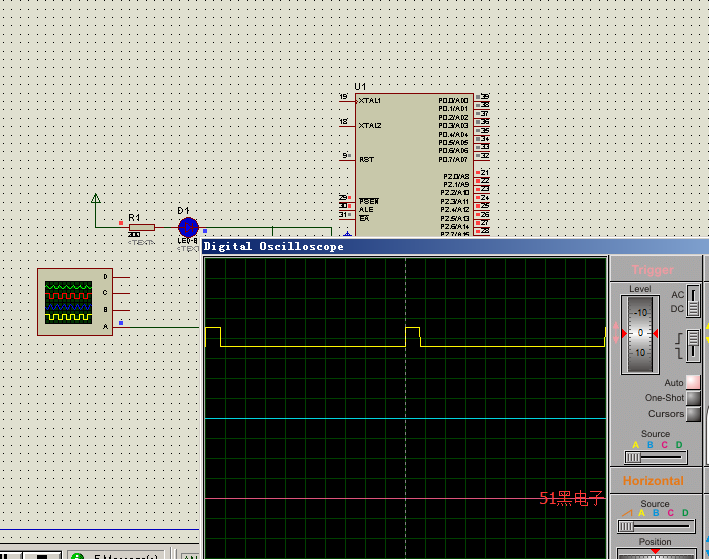Click the green info messages icon
This screenshot has height=559, width=709.
click(77, 556)
